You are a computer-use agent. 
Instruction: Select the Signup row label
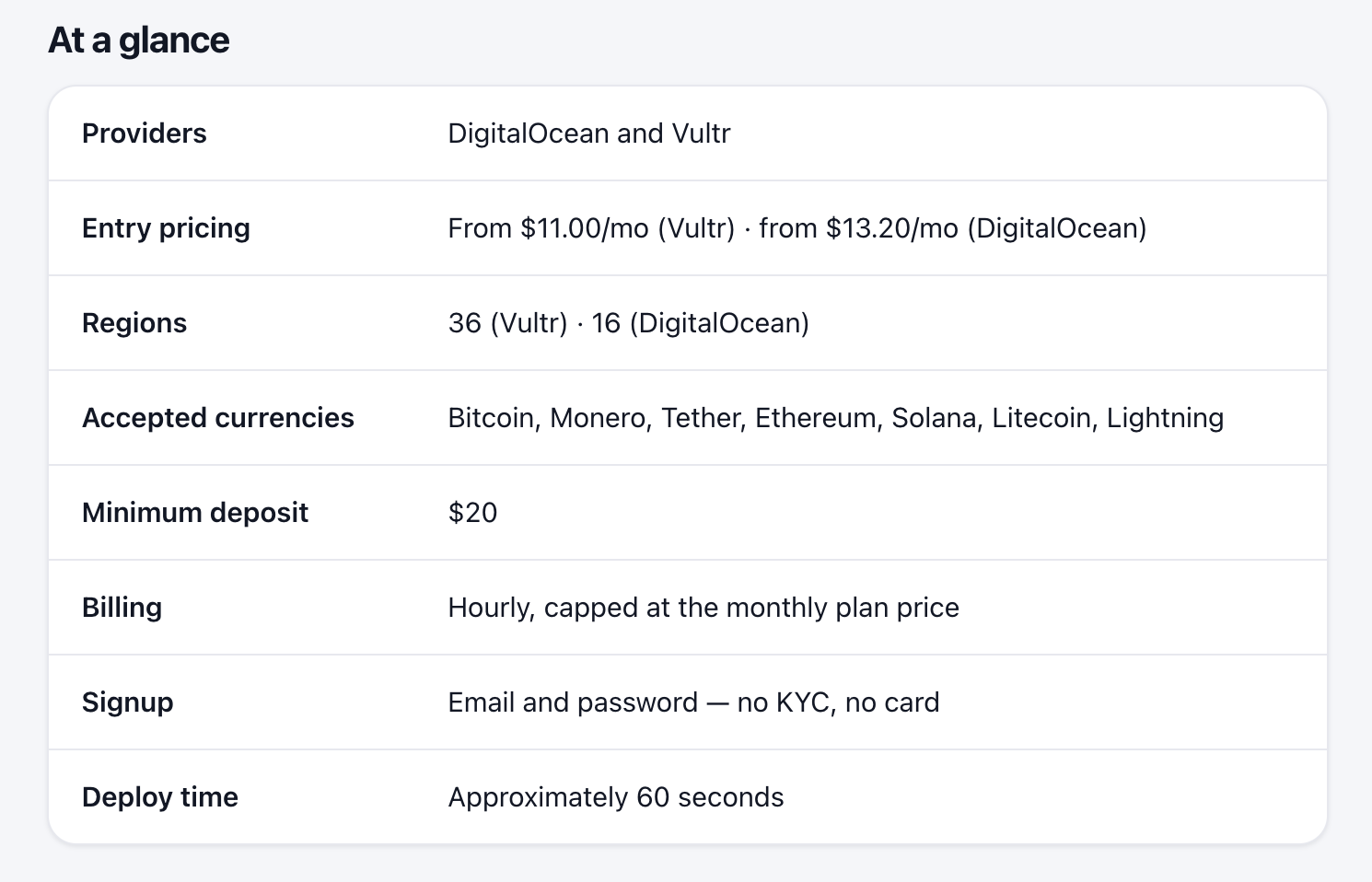tap(127, 702)
